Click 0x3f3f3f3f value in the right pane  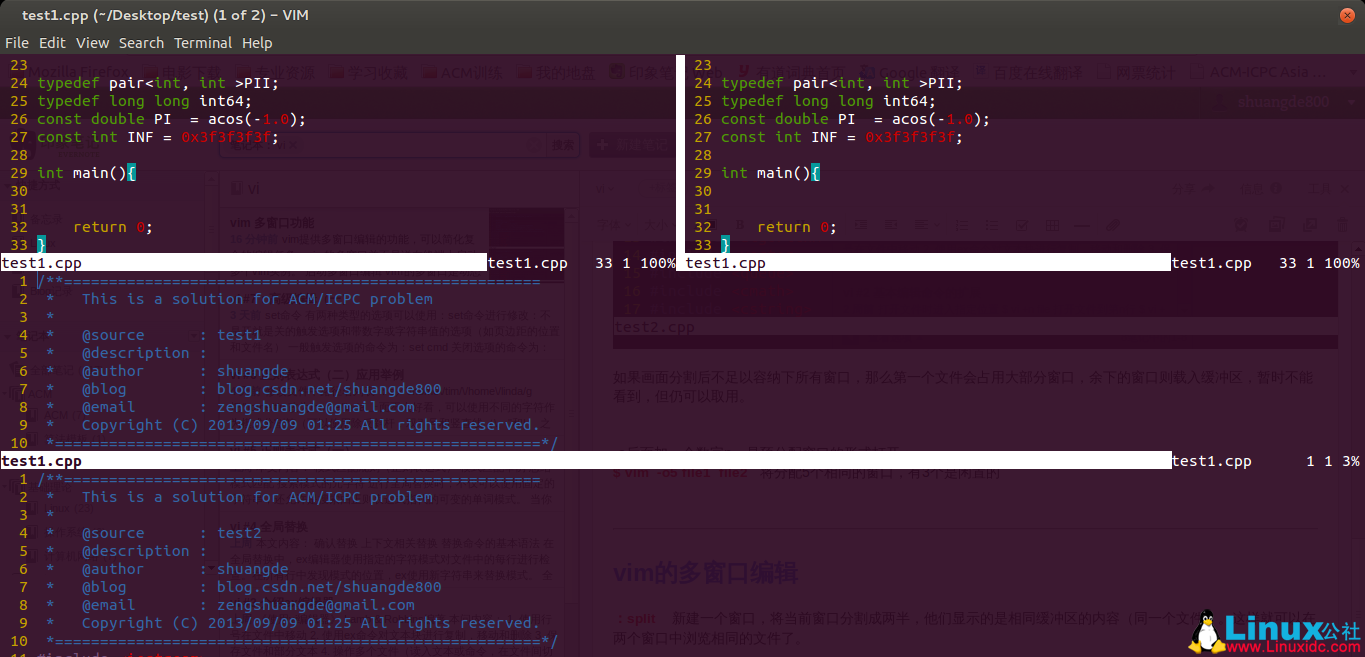(x=915, y=137)
